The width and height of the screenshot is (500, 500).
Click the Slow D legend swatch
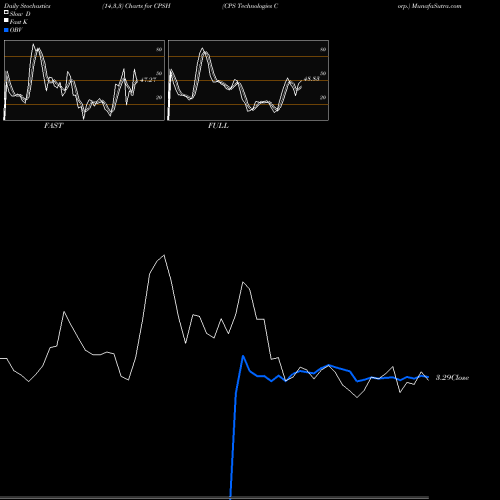6,13
